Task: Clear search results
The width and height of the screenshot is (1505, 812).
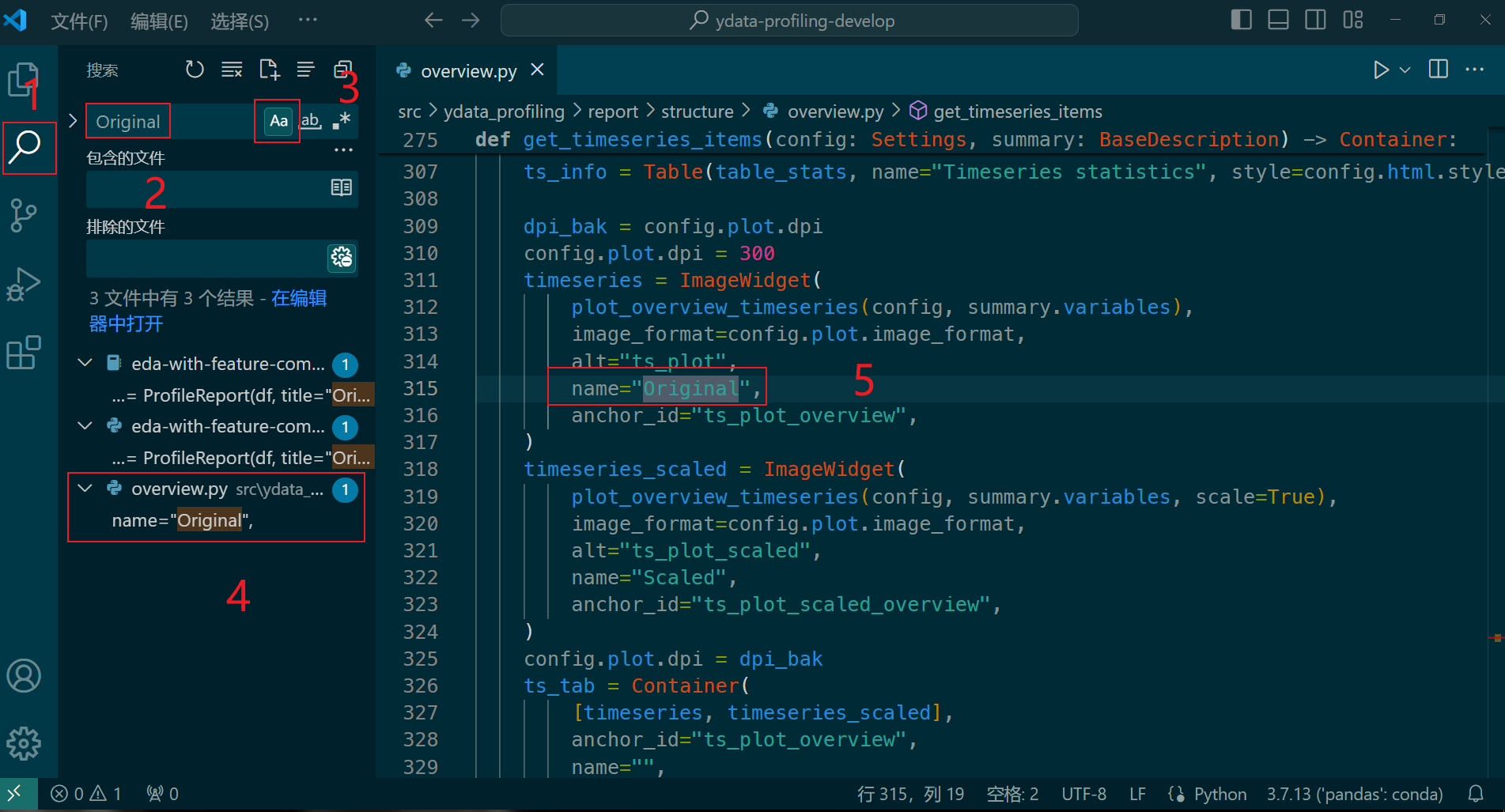Action: click(232, 70)
